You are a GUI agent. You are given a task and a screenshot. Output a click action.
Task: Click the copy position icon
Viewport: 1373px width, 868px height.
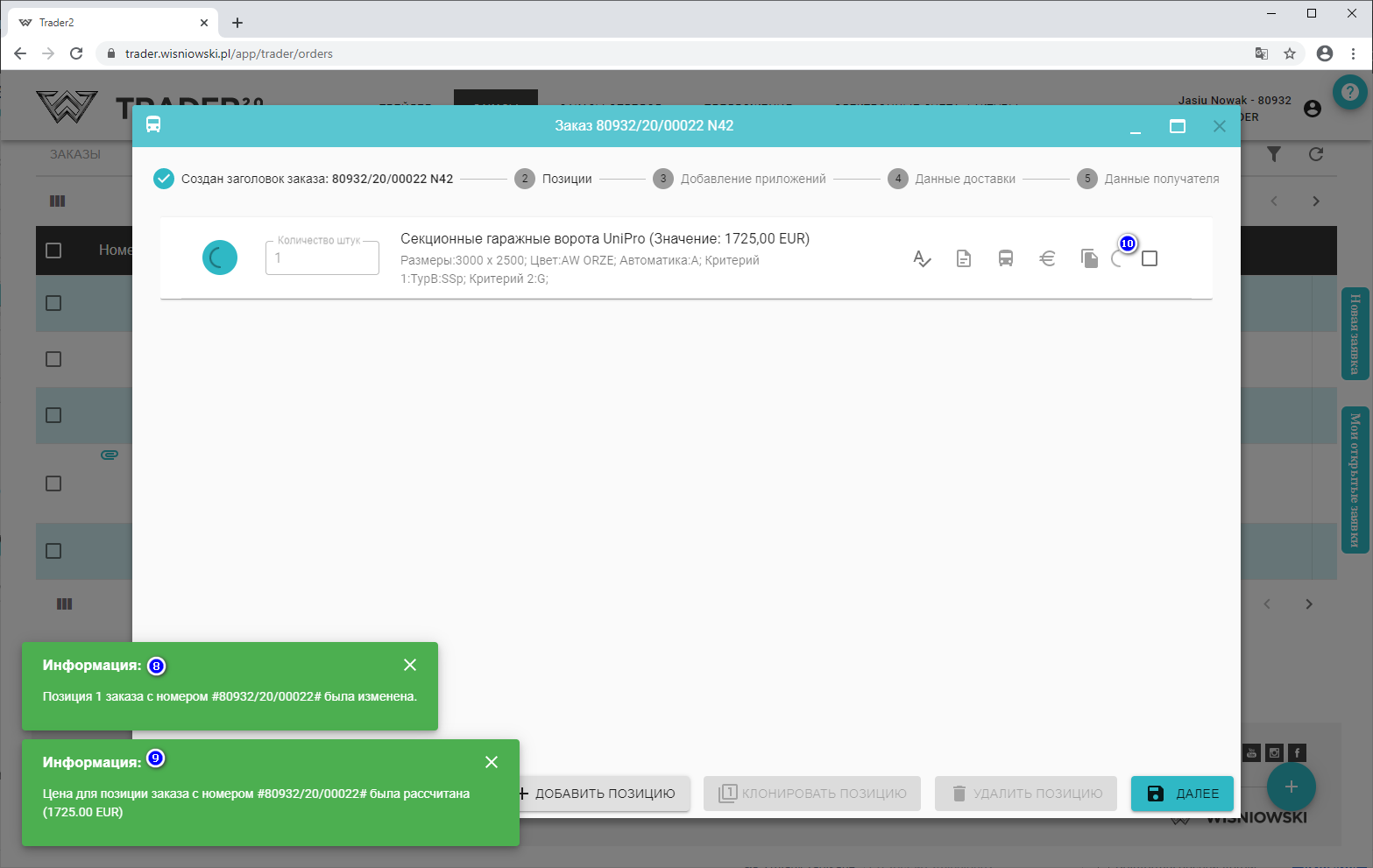pyautogui.click(x=1089, y=258)
